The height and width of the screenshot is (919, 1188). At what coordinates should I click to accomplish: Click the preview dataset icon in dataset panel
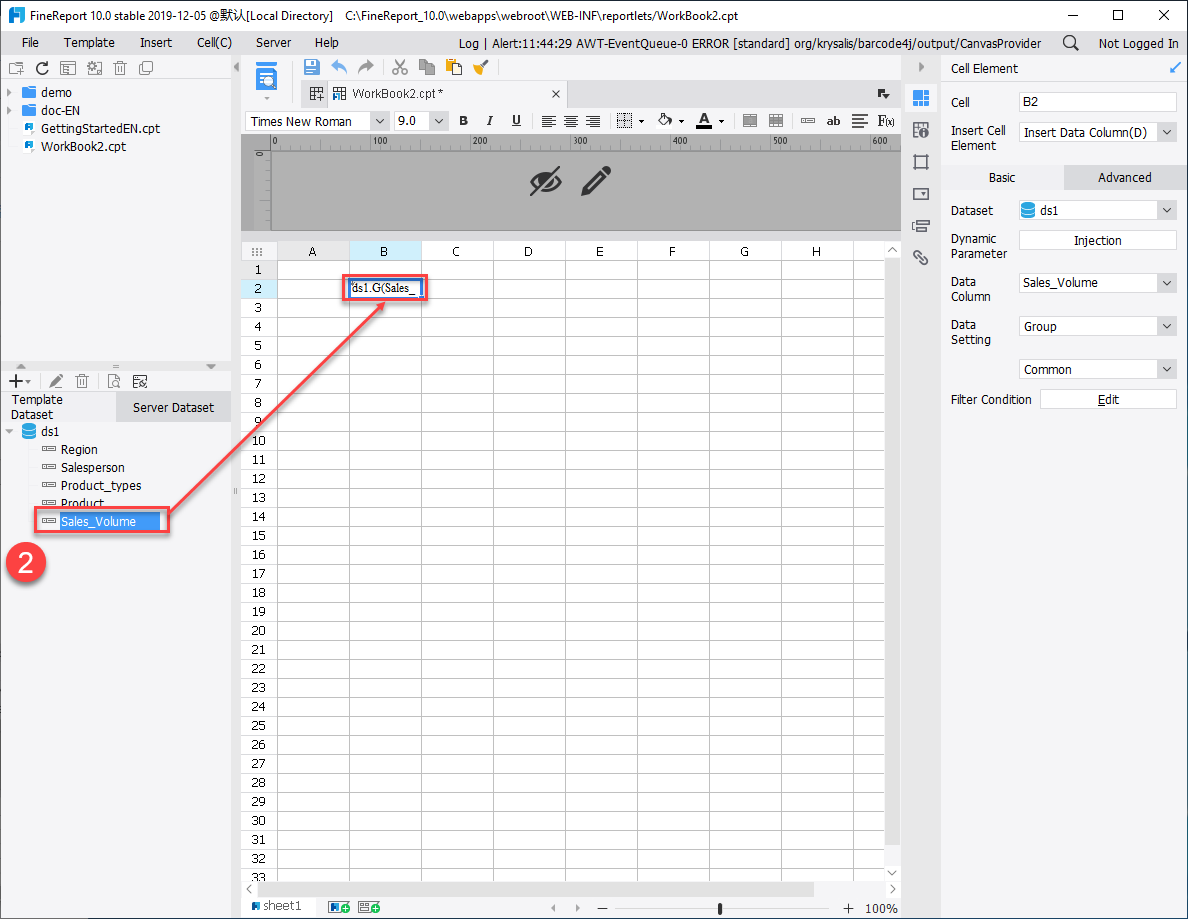pos(113,381)
